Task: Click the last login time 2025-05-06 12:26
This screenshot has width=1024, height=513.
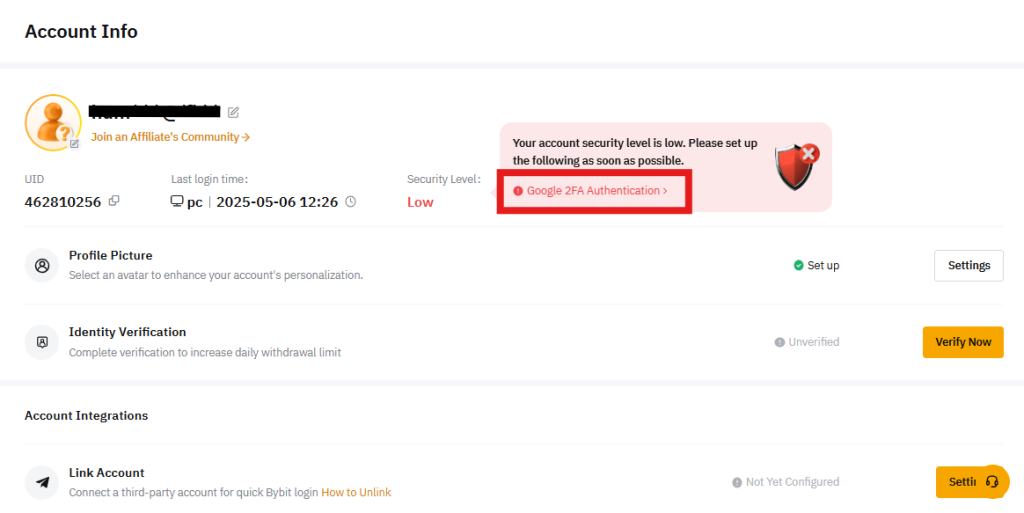Action: click(x=277, y=202)
